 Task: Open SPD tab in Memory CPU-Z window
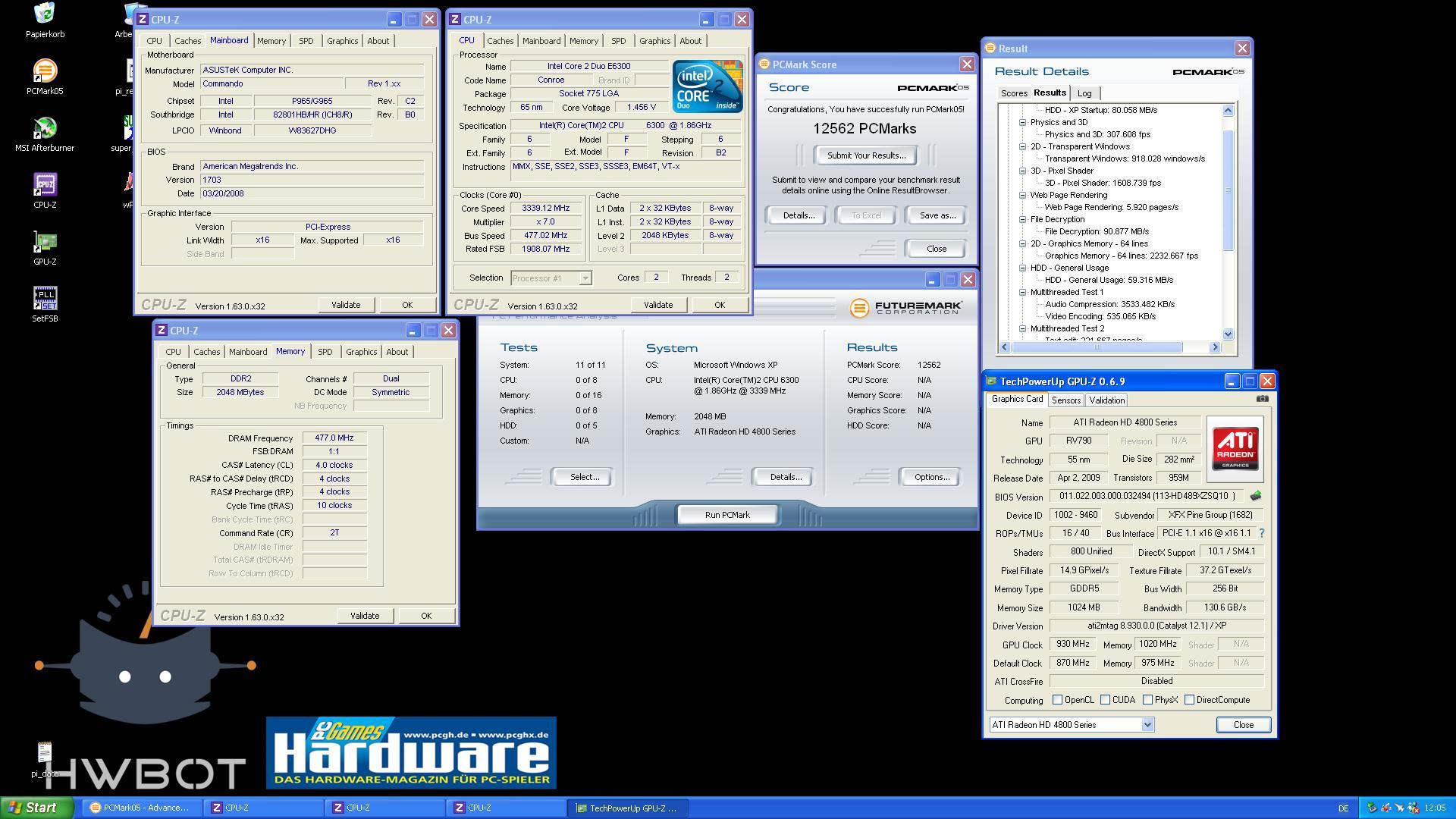pos(325,352)
